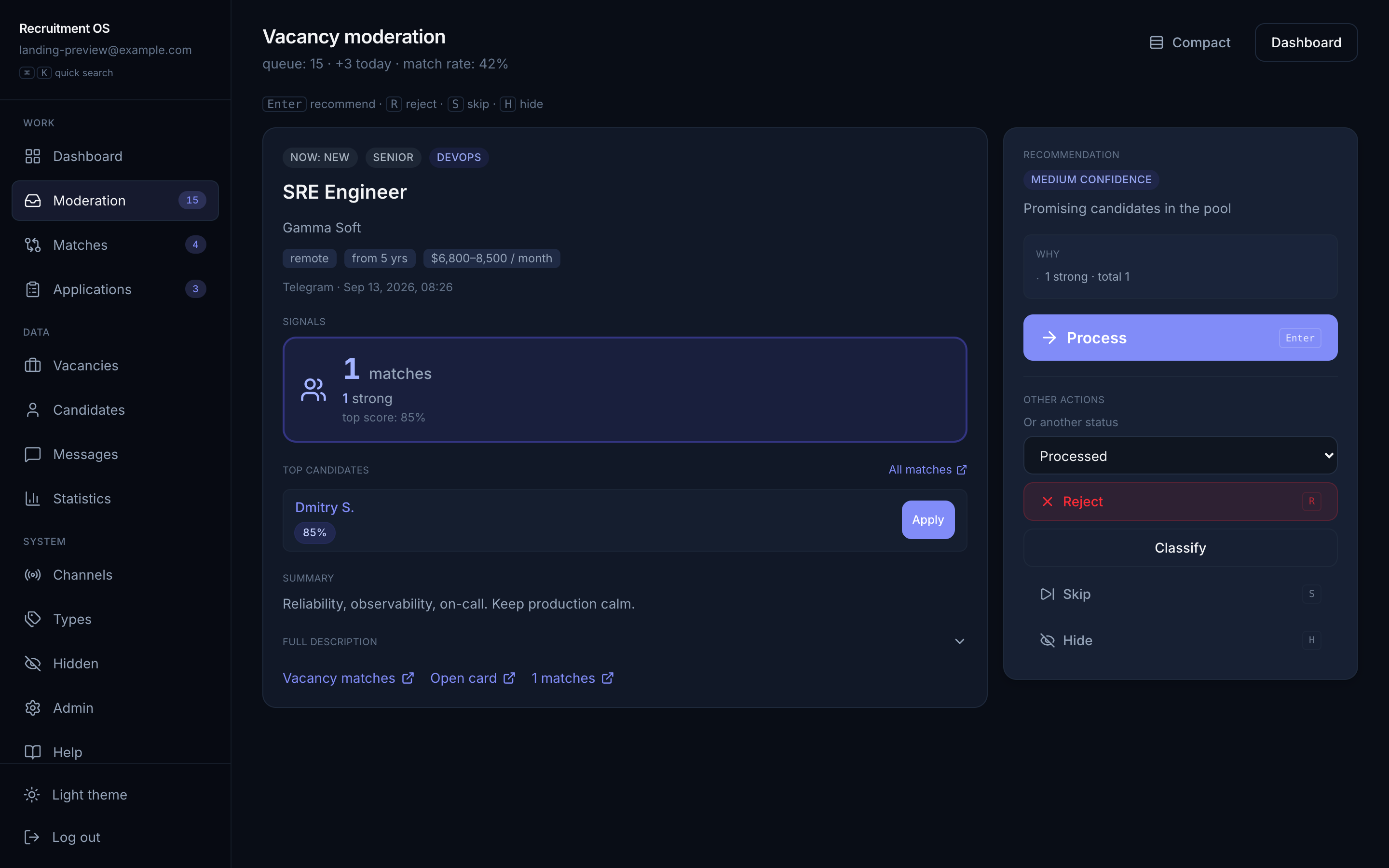Image resolution: width=1389 pixels, height=868 pixels.
Task: Click the 15 badge on Moderation
Action: (x=192, y=200)
